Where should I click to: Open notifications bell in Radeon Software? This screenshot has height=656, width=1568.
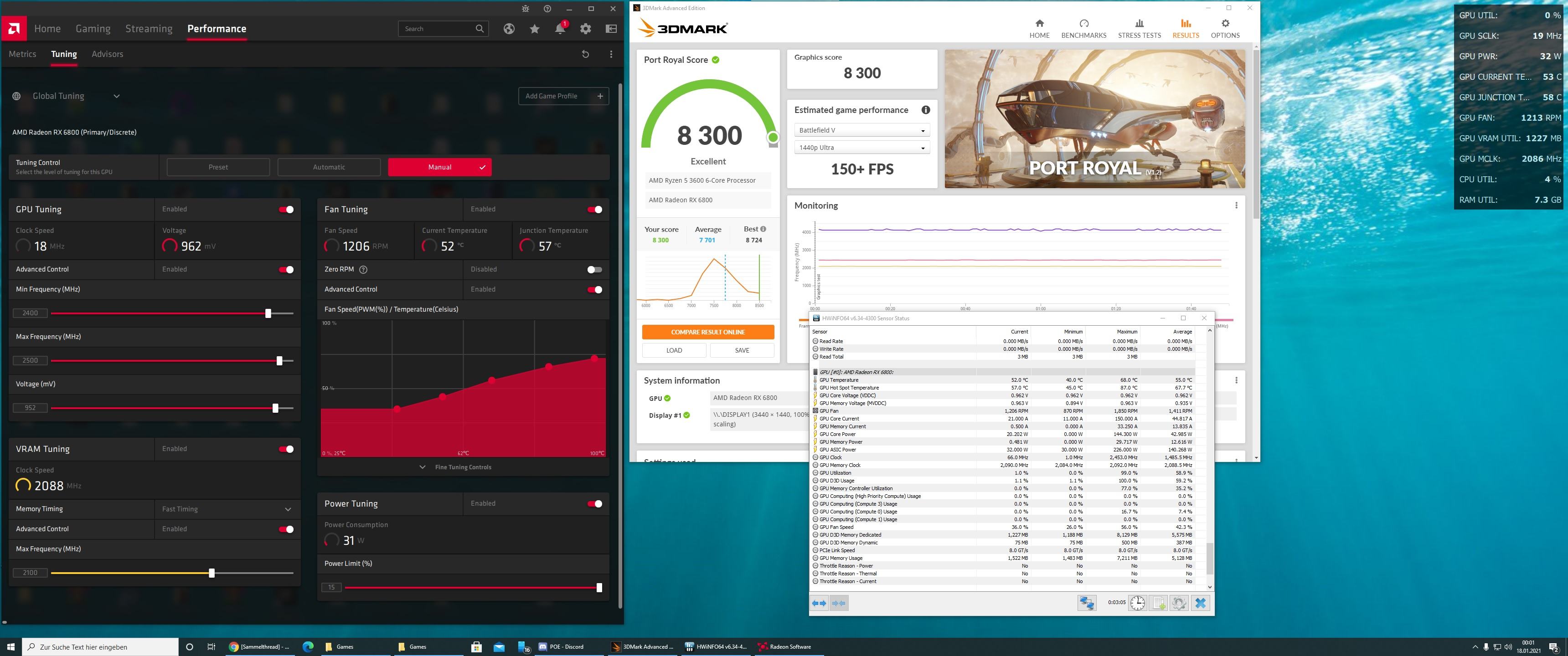coord(560,29)
